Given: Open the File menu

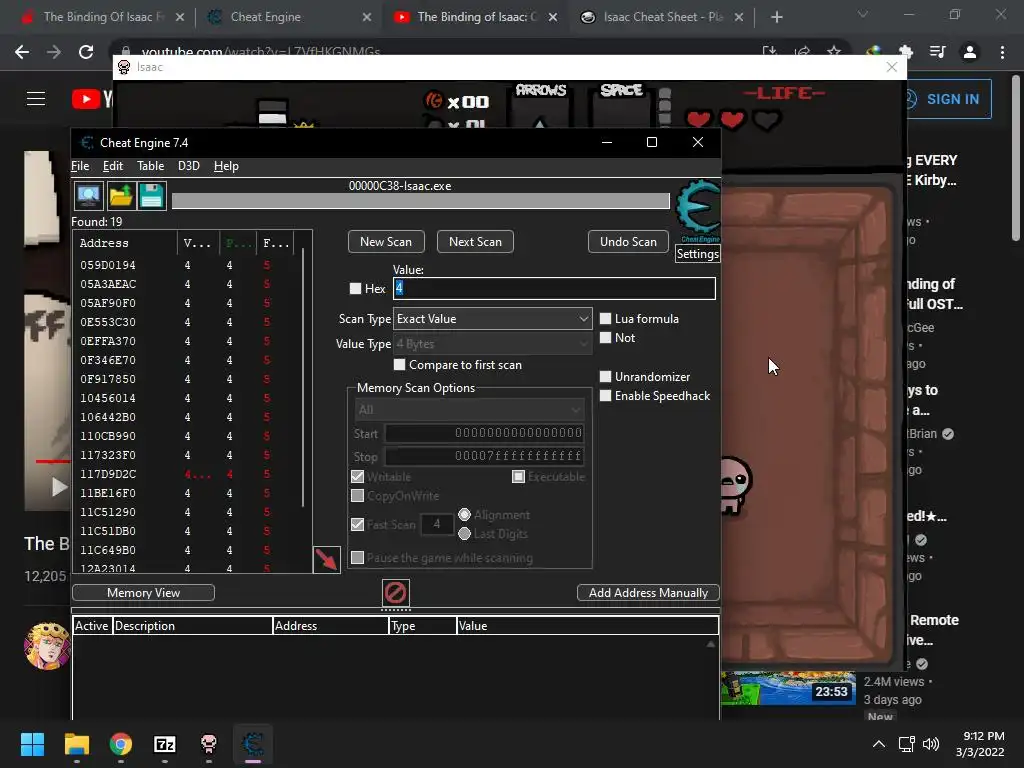Looking at the screenshot, I should (x=80, y=166).
